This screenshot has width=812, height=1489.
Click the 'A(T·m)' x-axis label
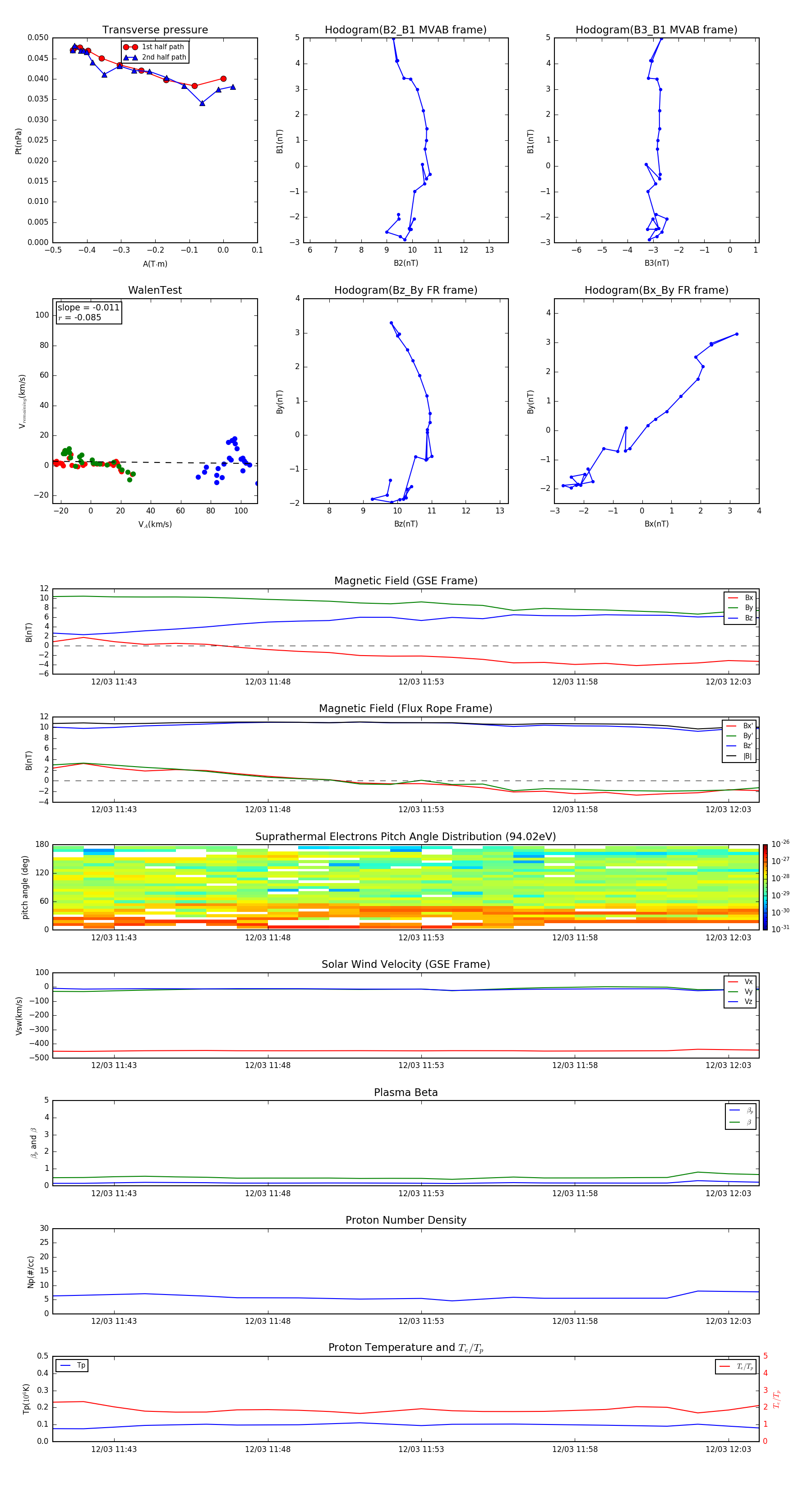(x=155, y=264)
